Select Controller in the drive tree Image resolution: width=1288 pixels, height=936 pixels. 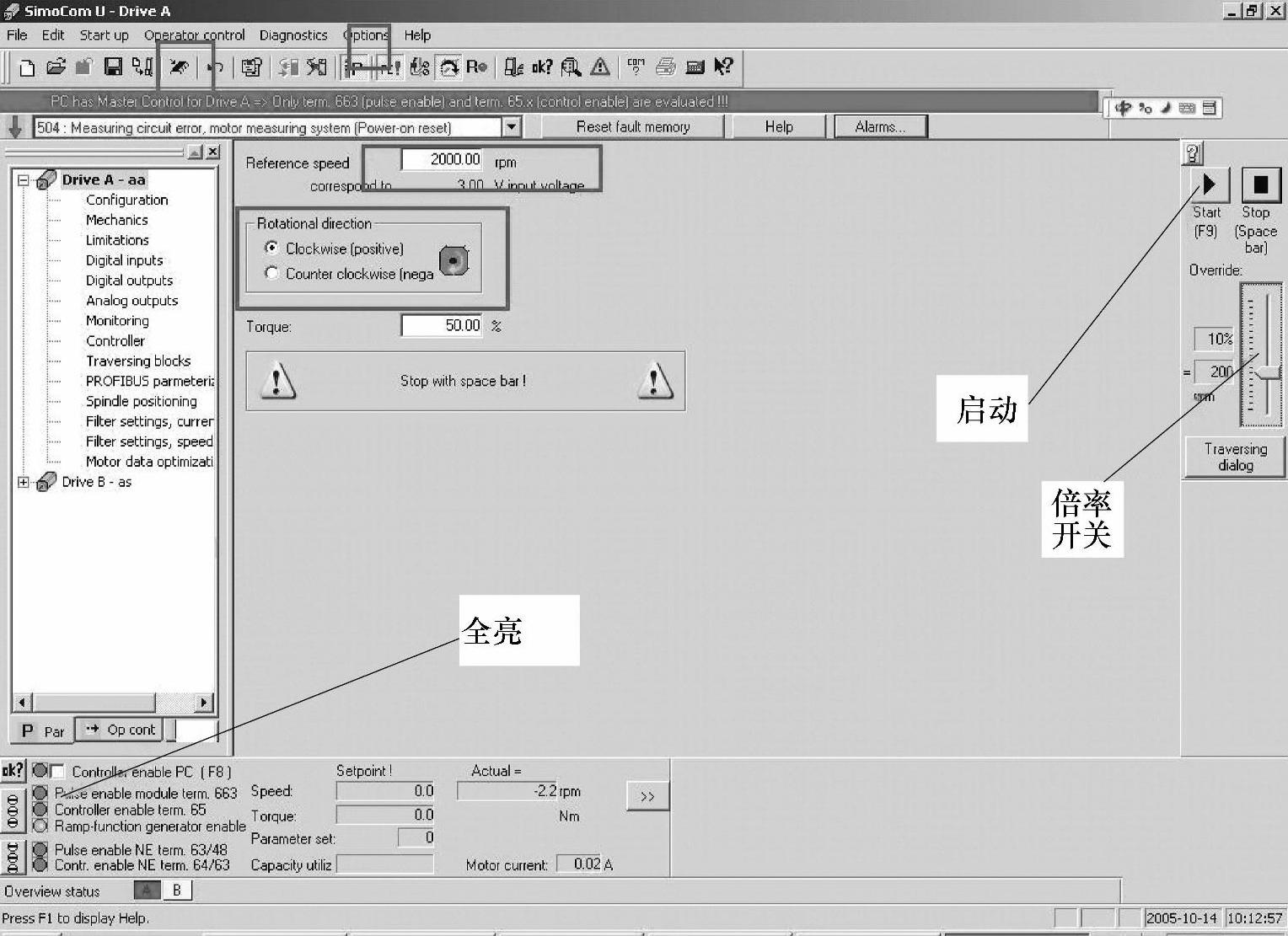tap(115, 340)
